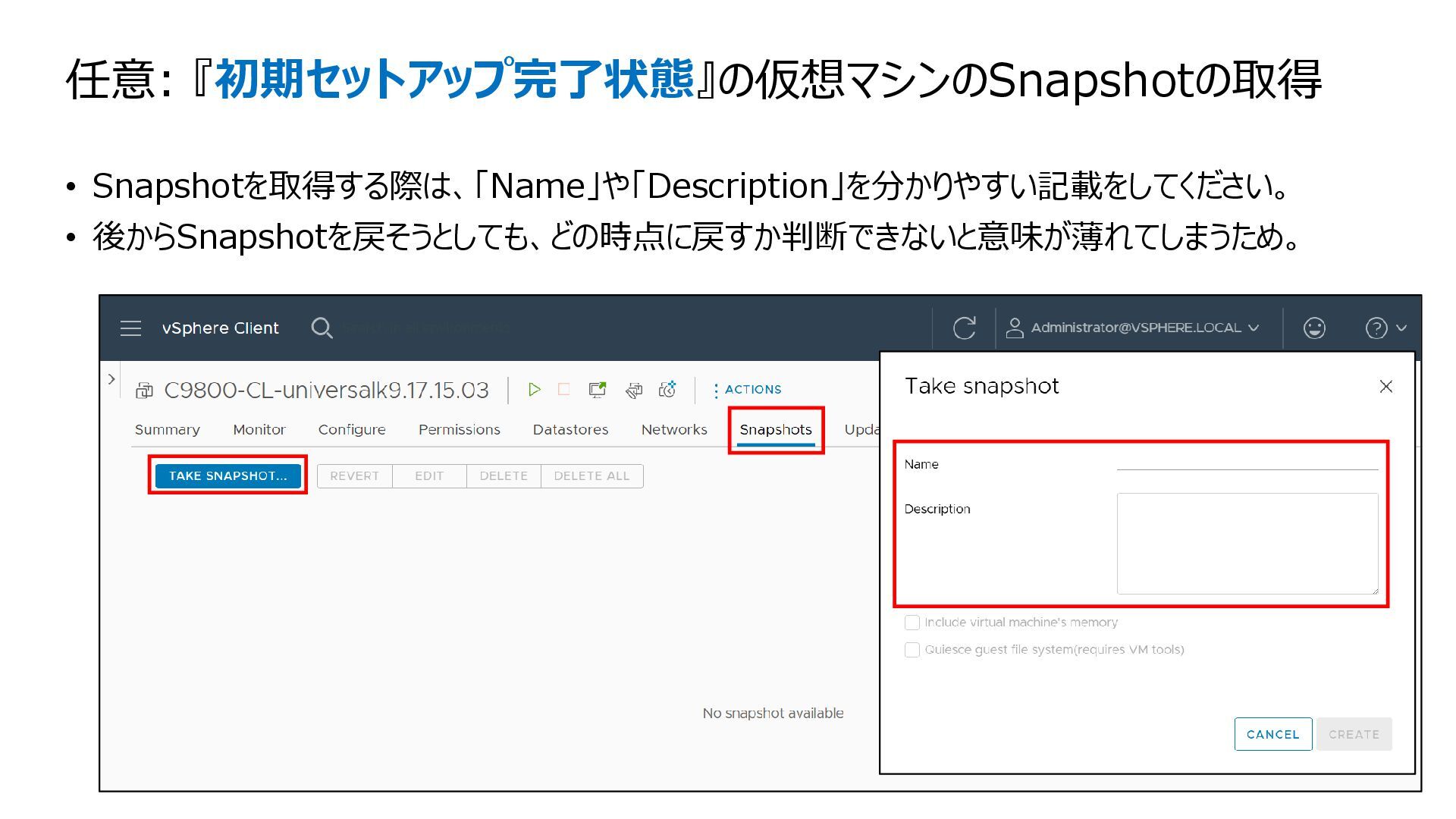Click the power off square icon
The image size is (1456, 819).
[x=563, y=390]
